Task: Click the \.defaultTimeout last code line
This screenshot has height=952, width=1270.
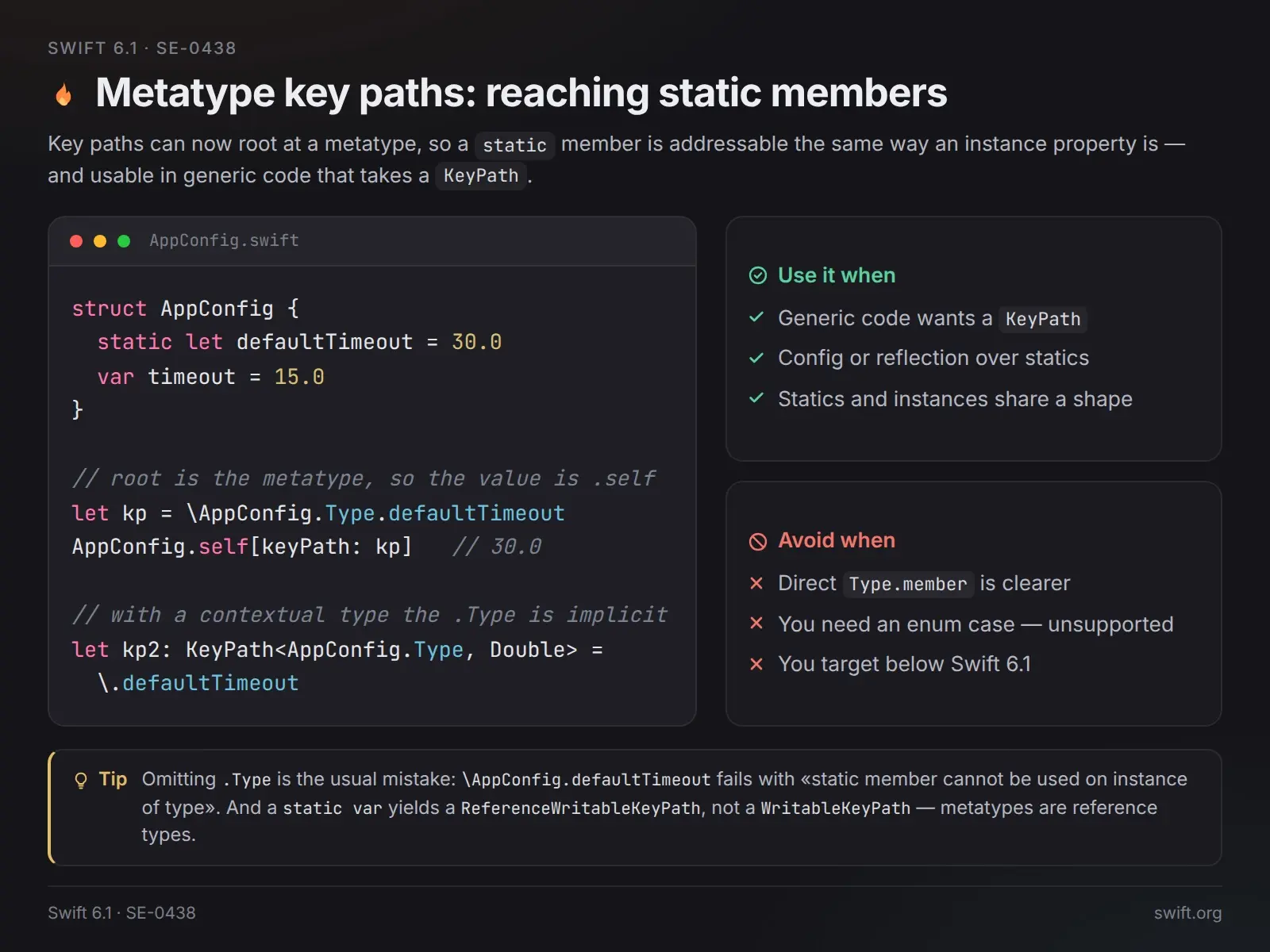Action: point(198,683)
